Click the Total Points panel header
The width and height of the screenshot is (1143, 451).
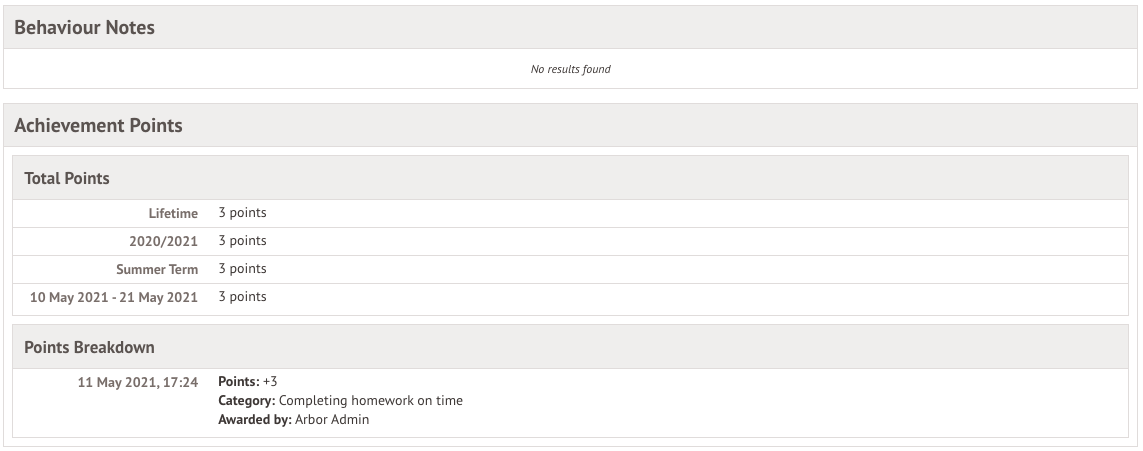point(67,178)
